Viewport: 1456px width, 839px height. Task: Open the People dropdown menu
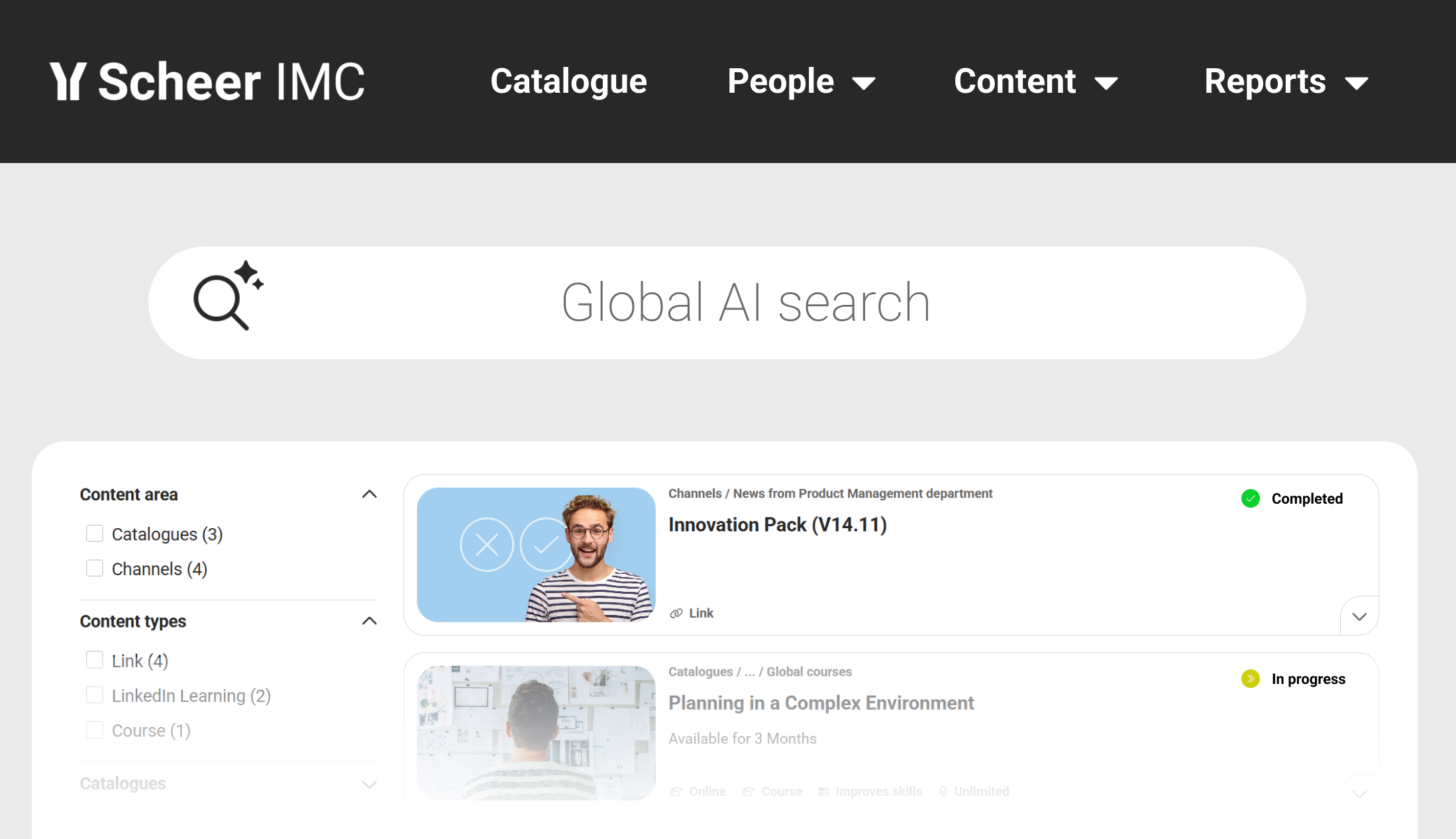pyautogui.click(x=802, y=82)
